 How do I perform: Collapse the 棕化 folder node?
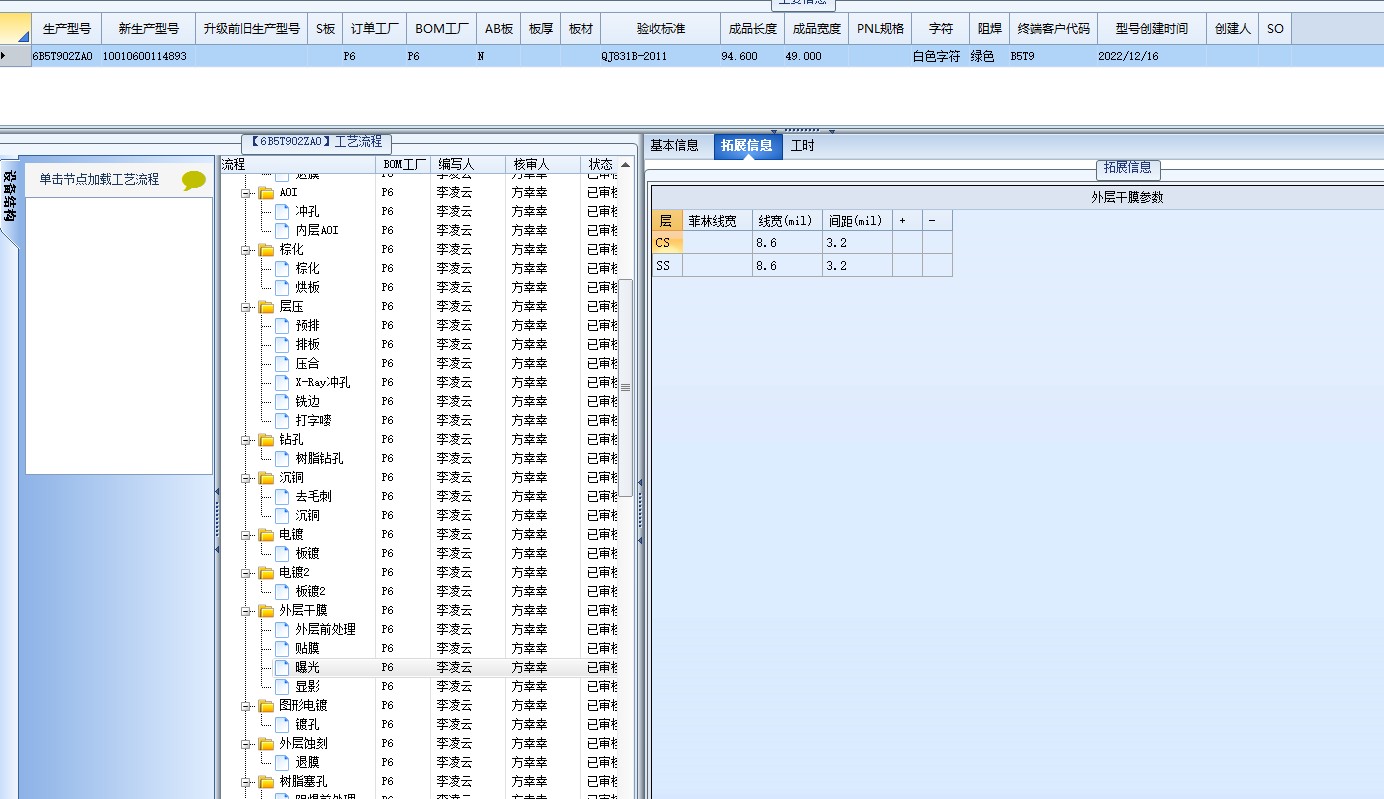[246, 250]
